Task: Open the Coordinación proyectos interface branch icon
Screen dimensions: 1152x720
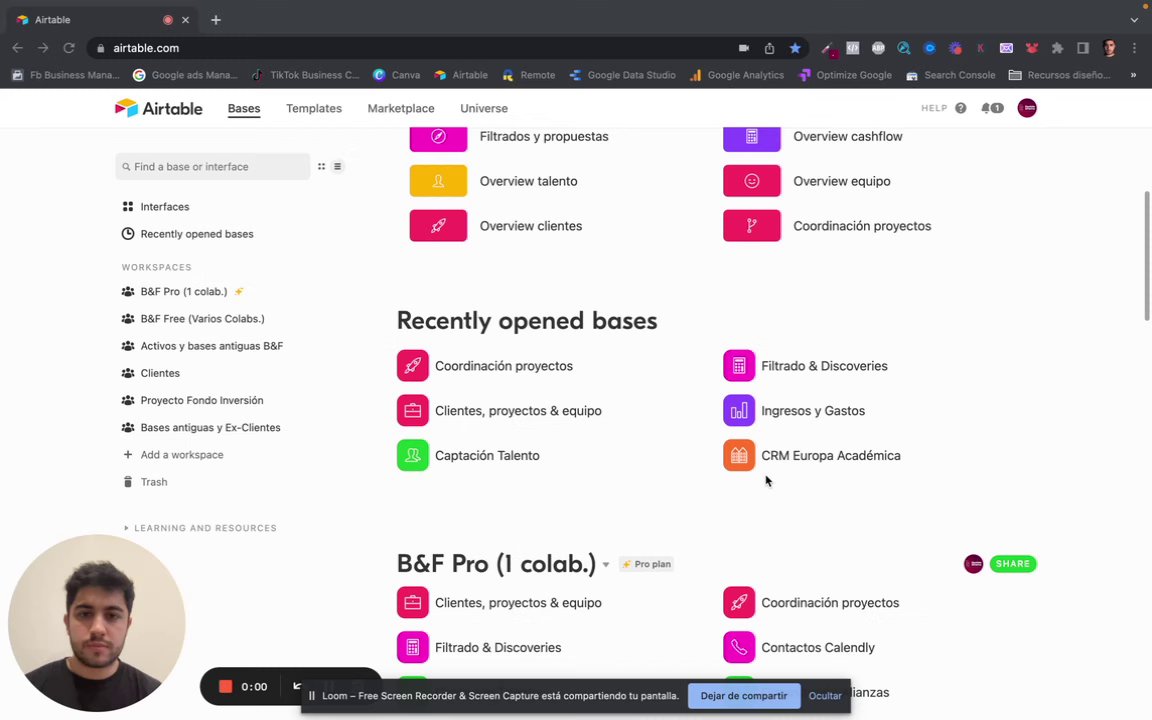Action: pyautogui.click(x=752, y=226)
